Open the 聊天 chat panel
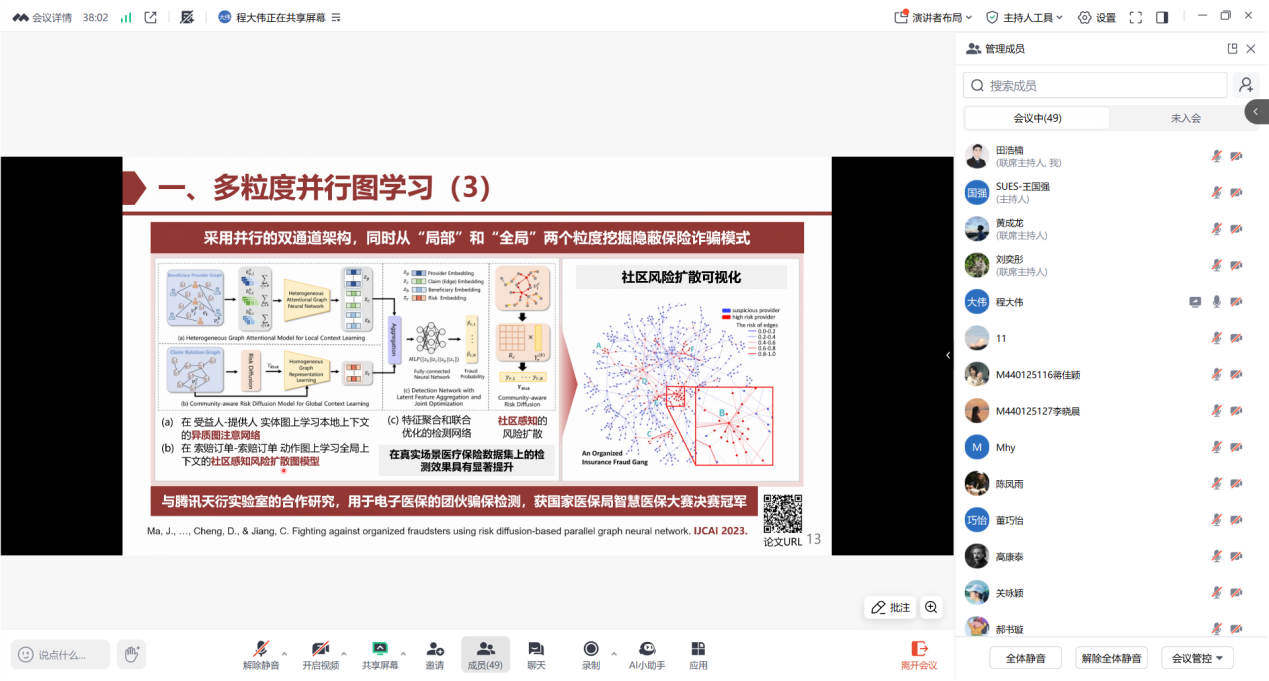The image size is (1269, 681). click(x=536, y=654)
